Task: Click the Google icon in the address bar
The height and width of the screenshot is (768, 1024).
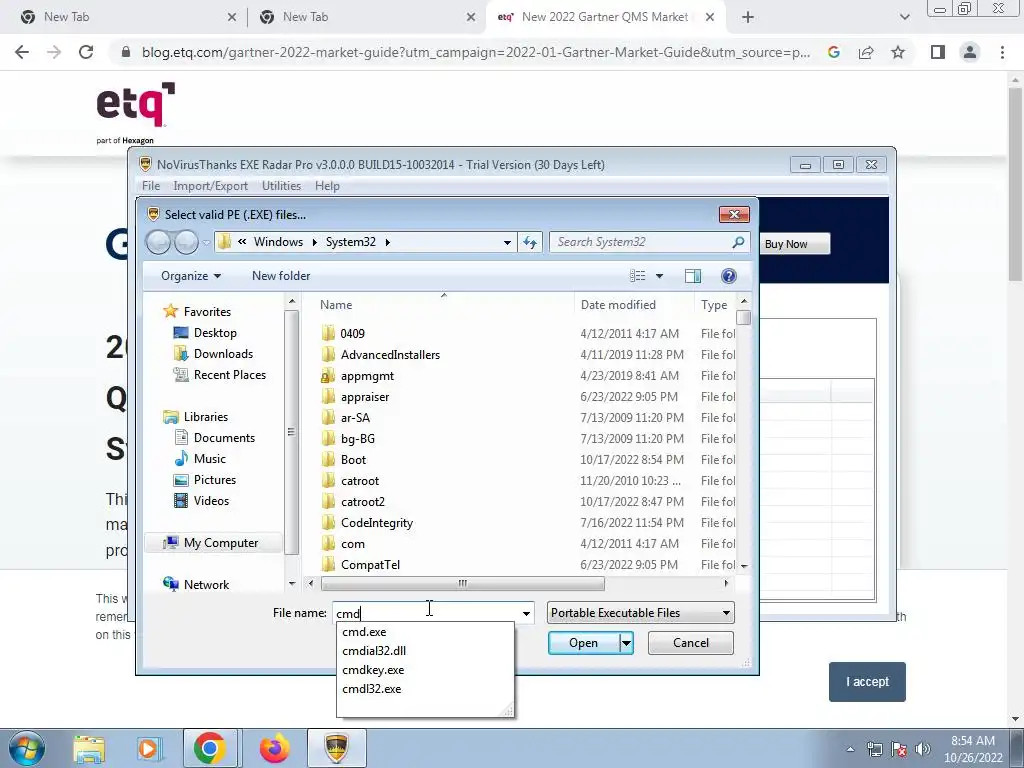Action: click(x=834, y=52)
